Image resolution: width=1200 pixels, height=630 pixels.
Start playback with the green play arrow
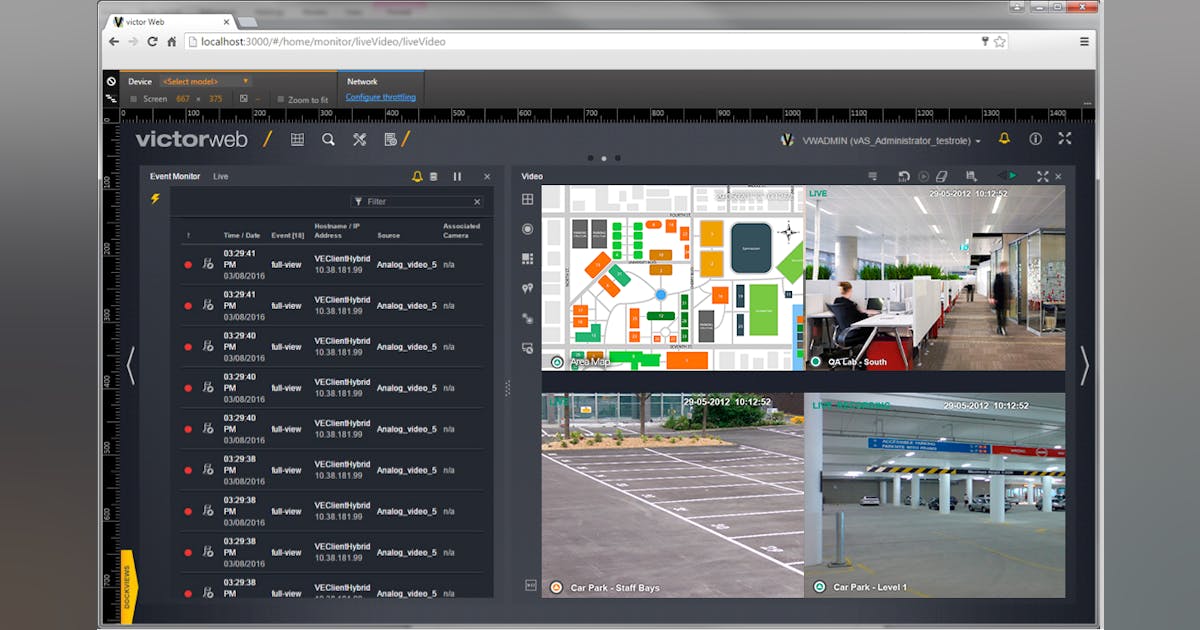1010,175
